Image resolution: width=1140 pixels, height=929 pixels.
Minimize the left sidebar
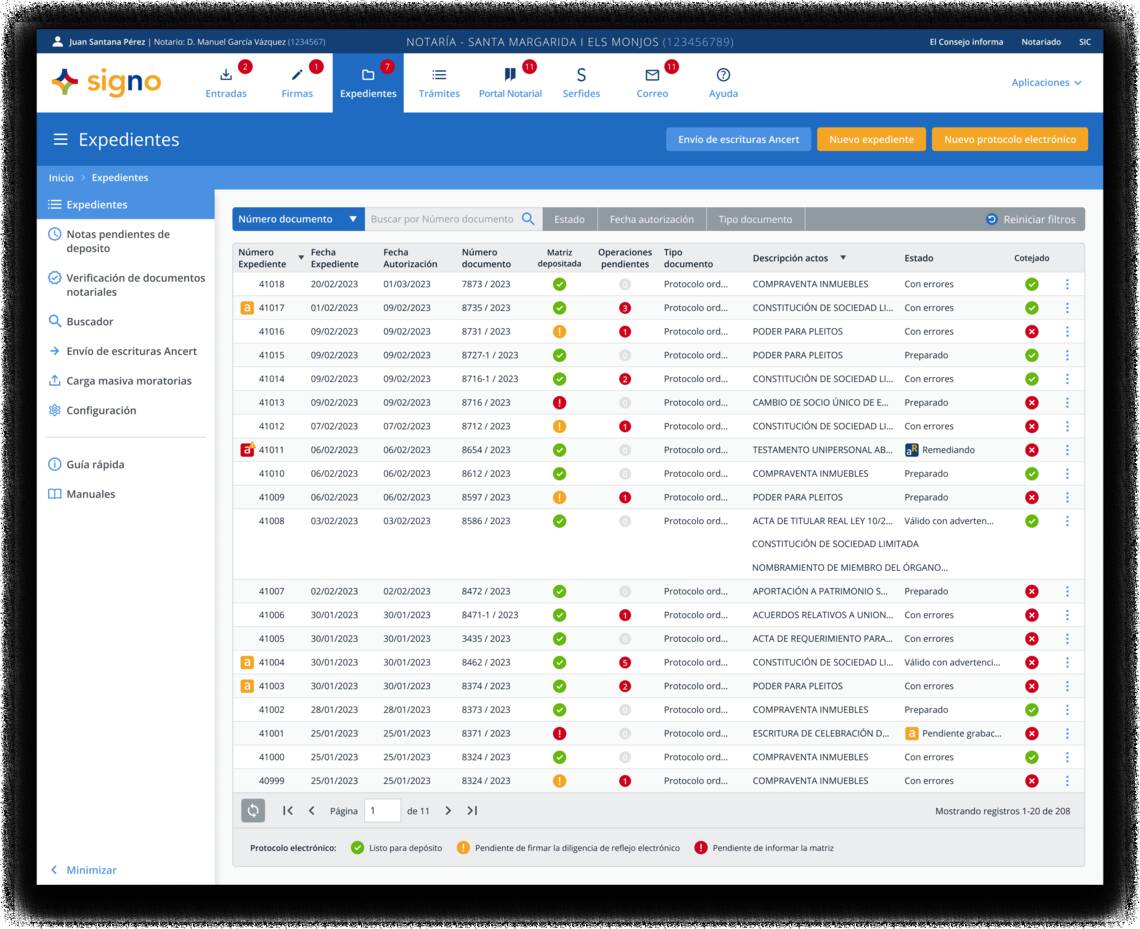tap(84, 870)
